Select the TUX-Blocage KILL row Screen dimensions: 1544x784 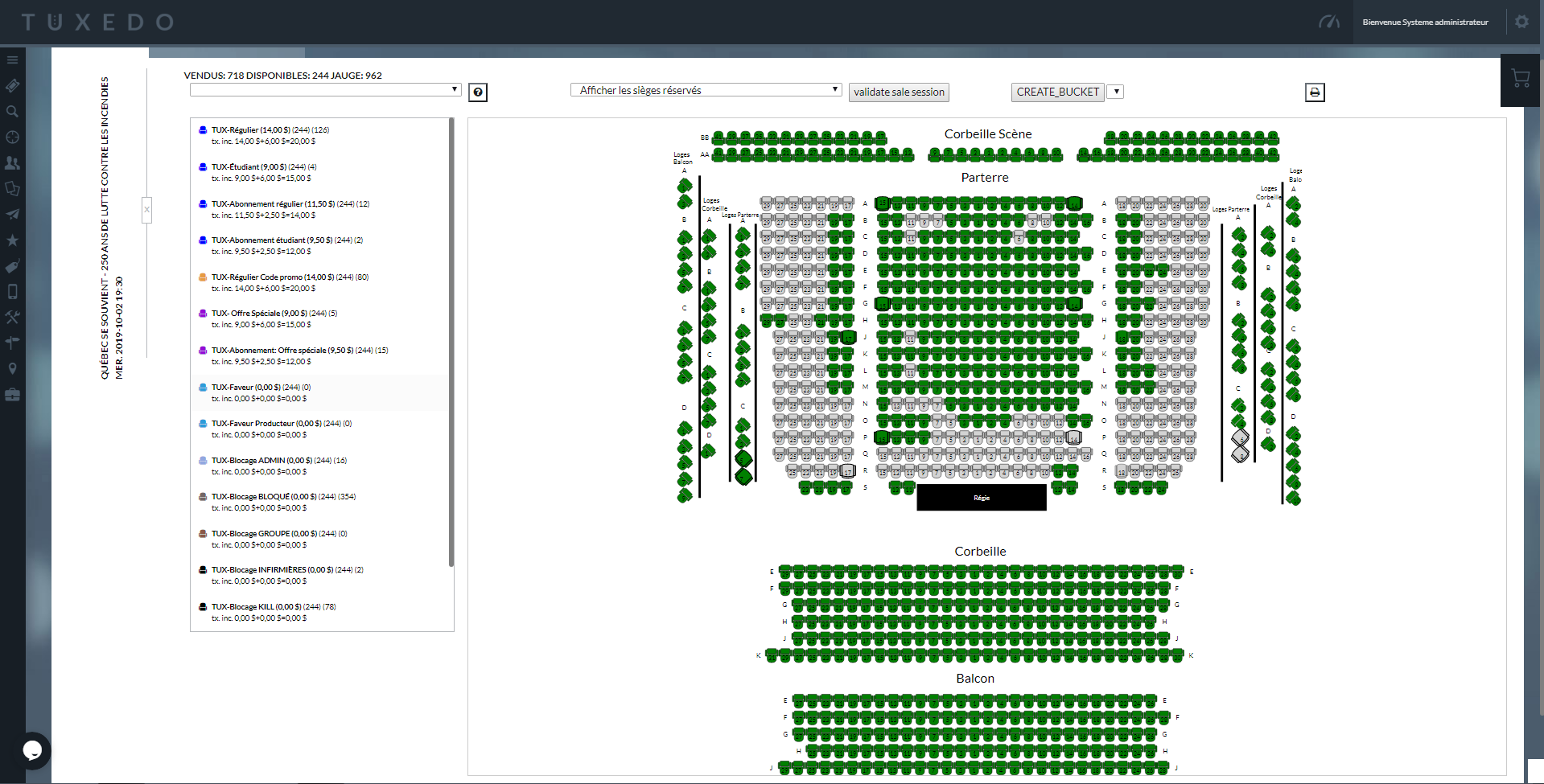[320, 613]
